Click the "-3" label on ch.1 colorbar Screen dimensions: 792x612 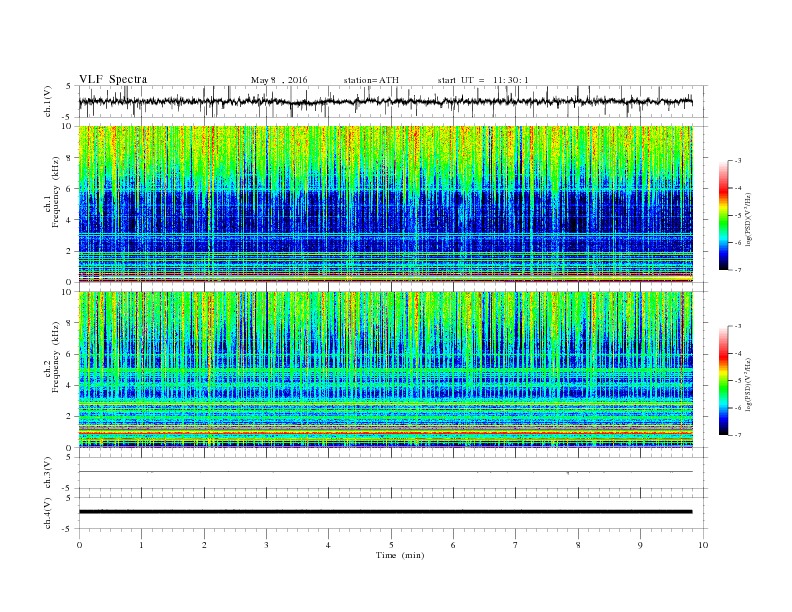(x=737, y=161)
